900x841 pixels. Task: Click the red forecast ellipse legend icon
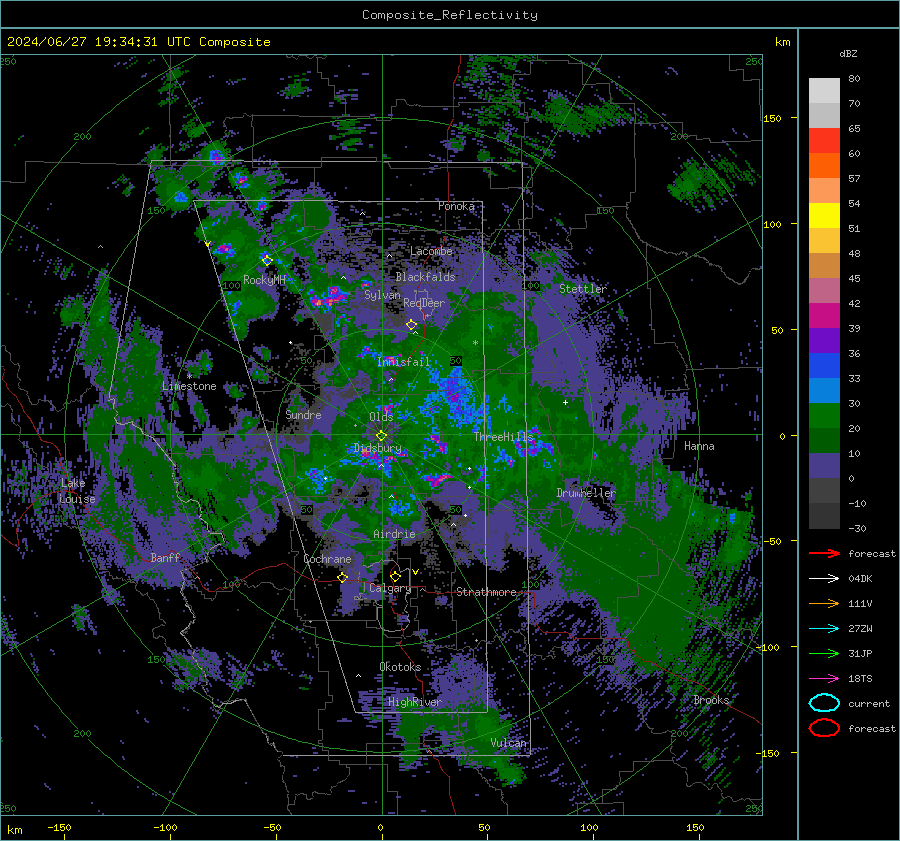point(824,728)
